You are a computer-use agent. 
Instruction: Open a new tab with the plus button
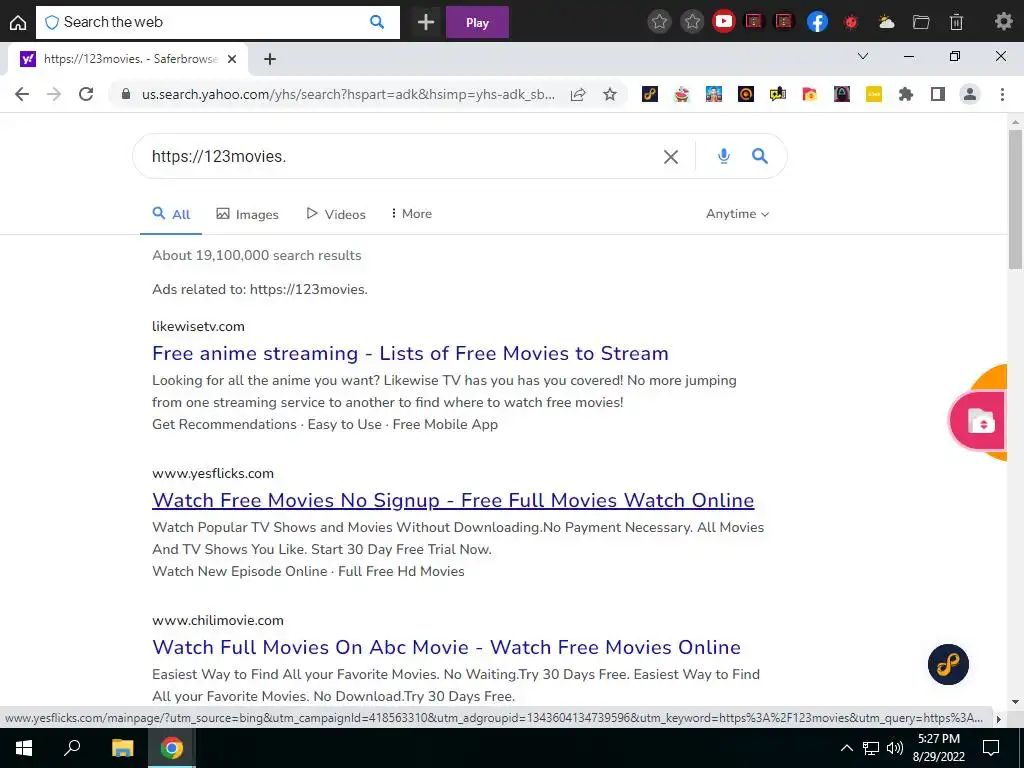tap(270, 59)
